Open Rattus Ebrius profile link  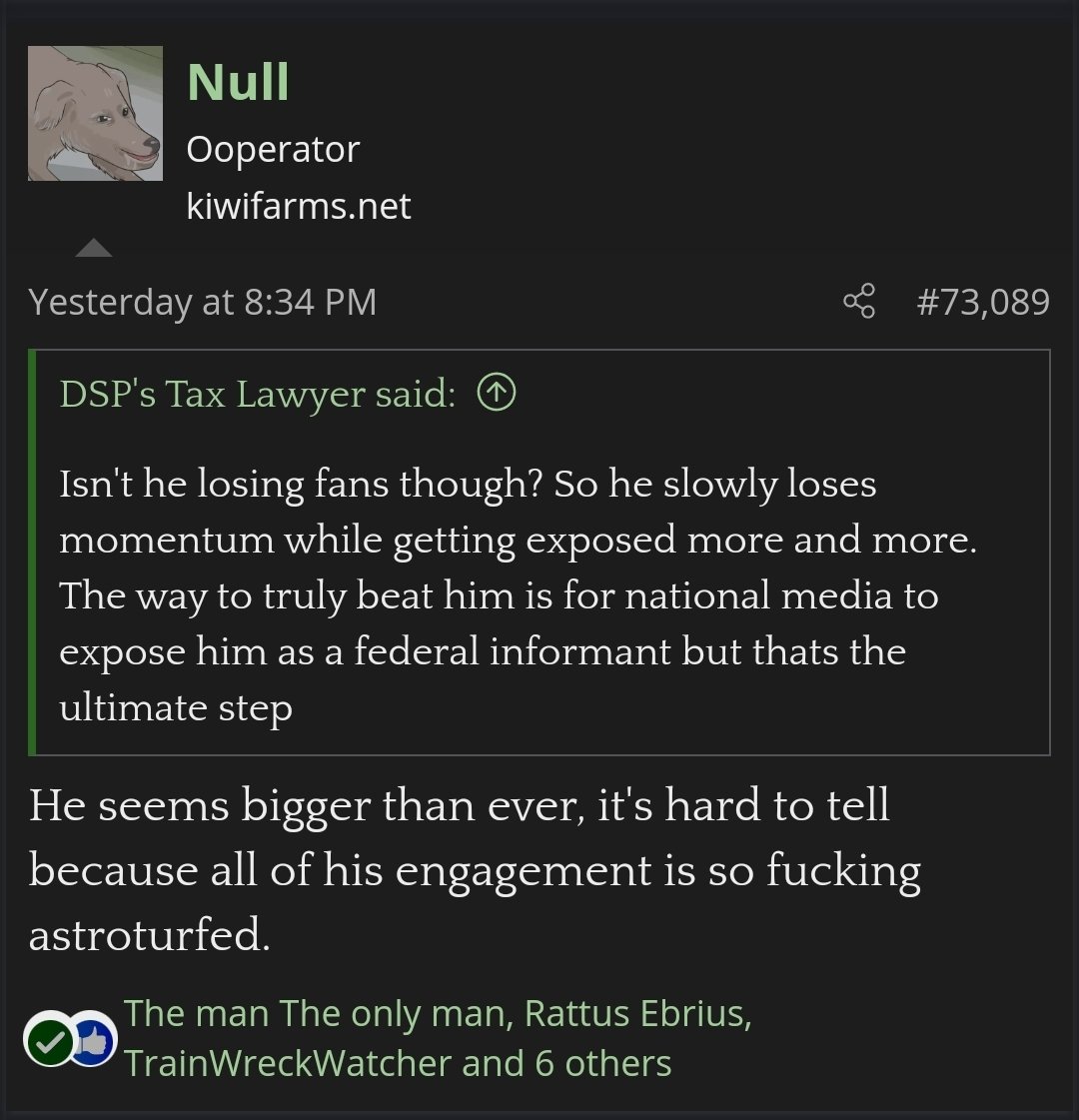(637, 1013)
